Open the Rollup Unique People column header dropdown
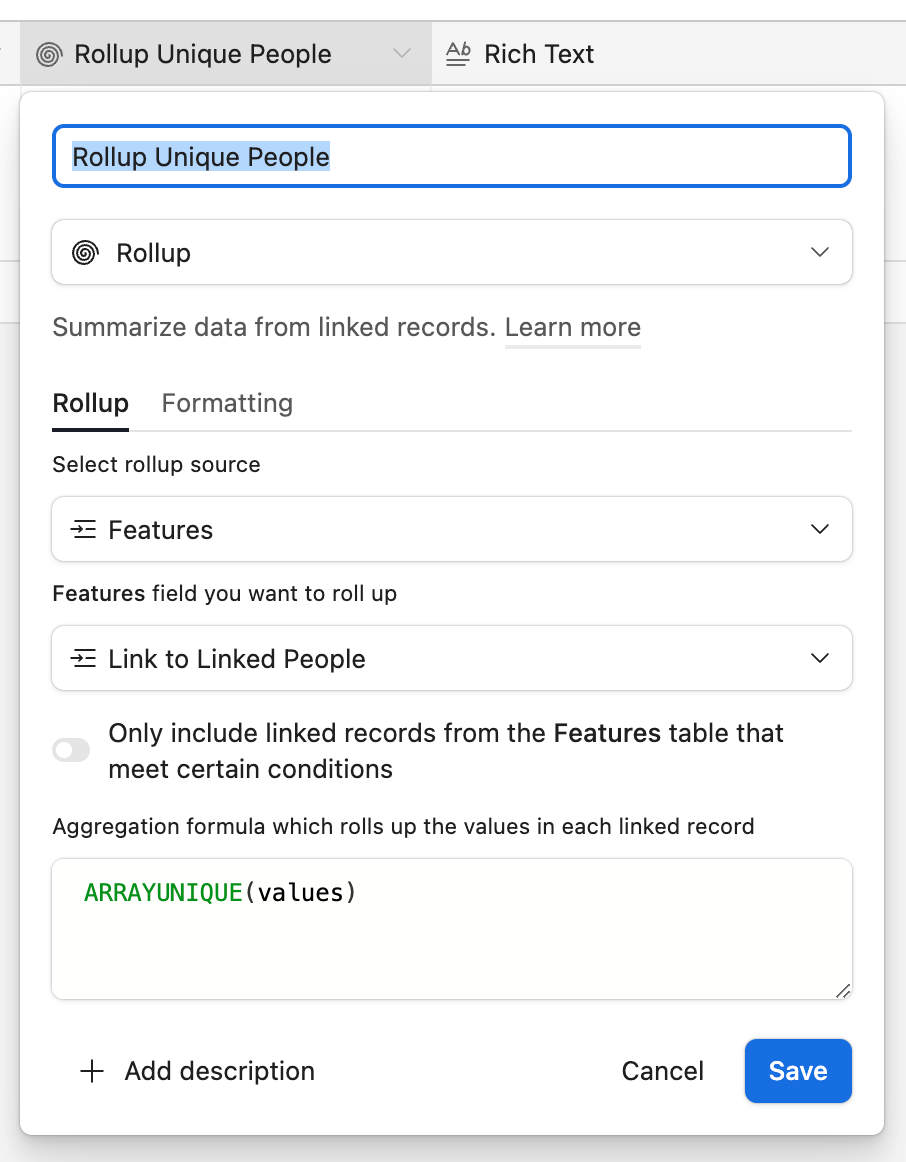This screenshot has height=1162, width=906. click(402, 53)
